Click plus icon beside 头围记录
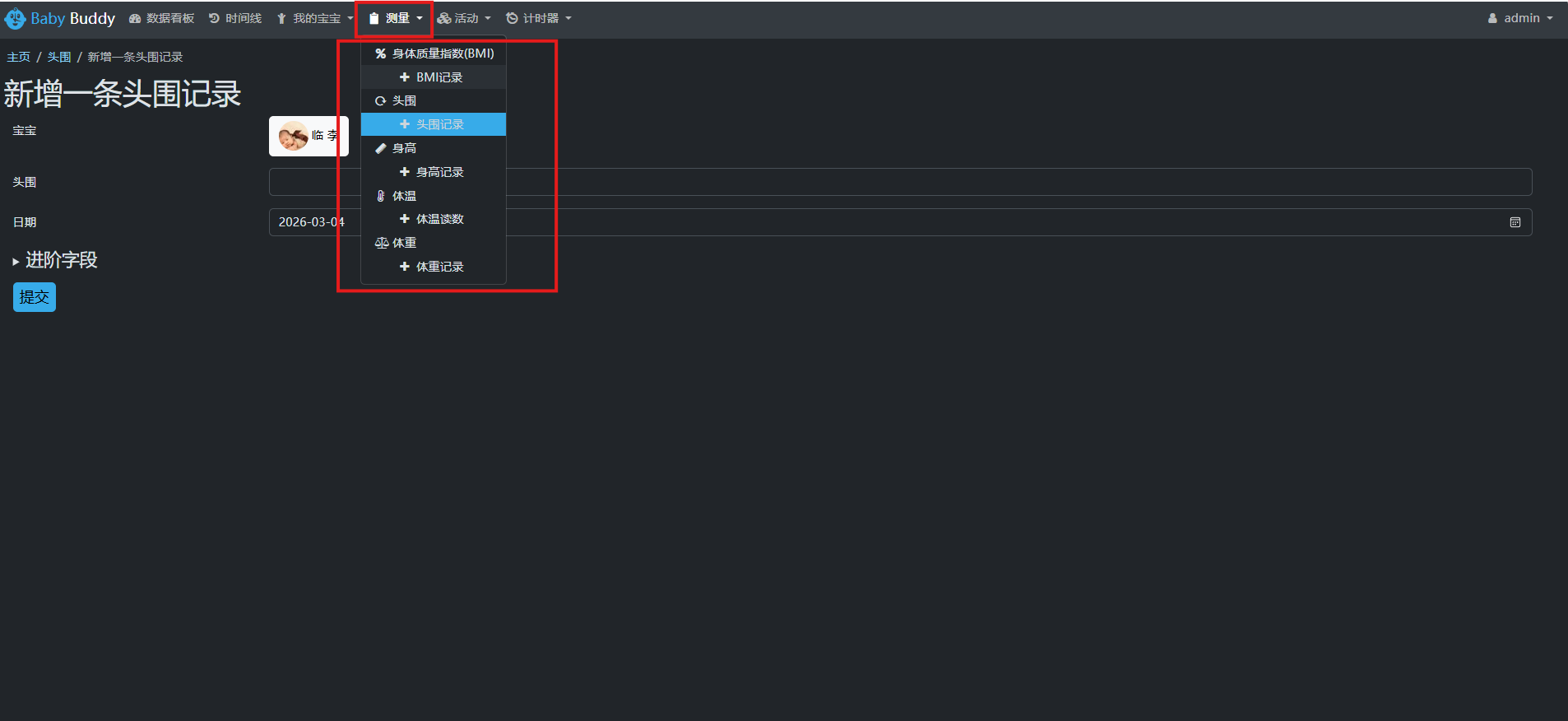Screen dimensions: 1568x721 coord(404,124)
